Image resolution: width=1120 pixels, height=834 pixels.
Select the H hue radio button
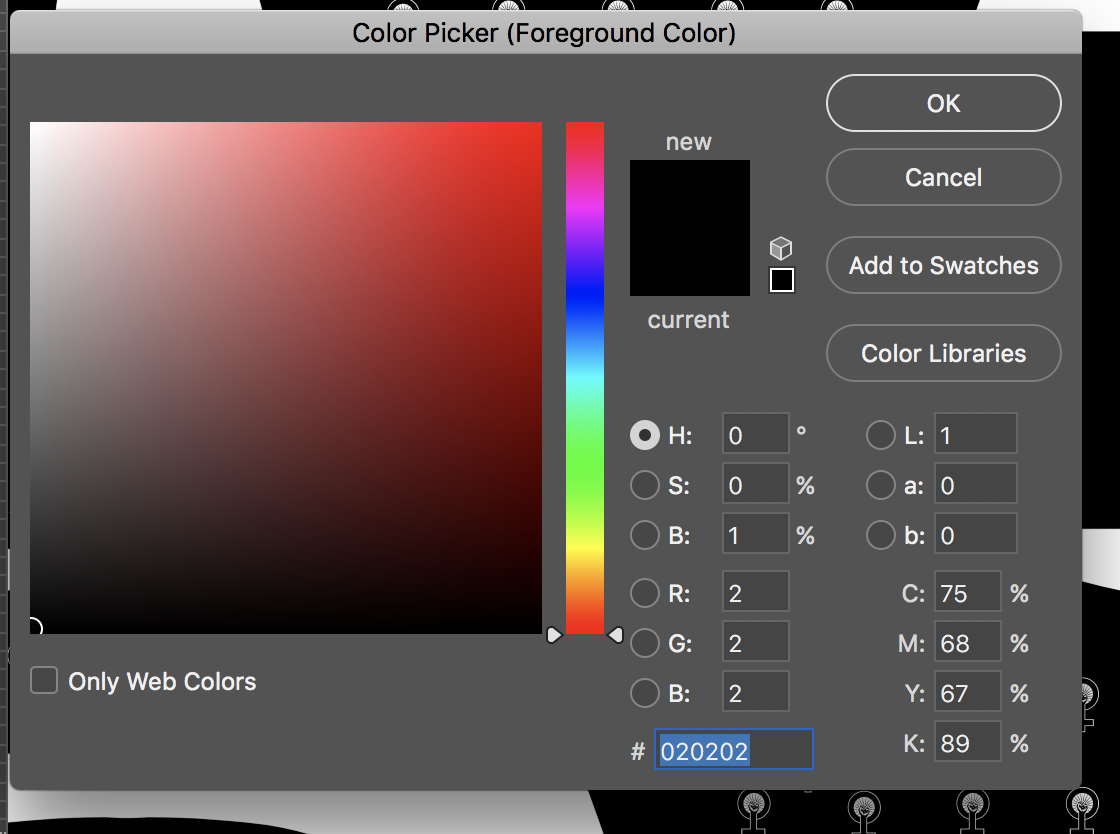[x=645, y=435]
